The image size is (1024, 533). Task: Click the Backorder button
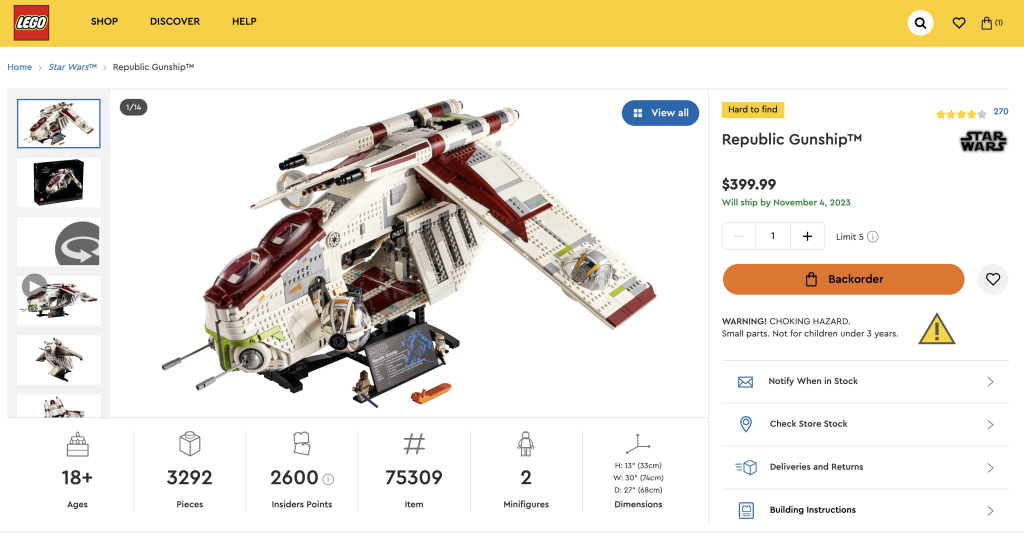843,279
